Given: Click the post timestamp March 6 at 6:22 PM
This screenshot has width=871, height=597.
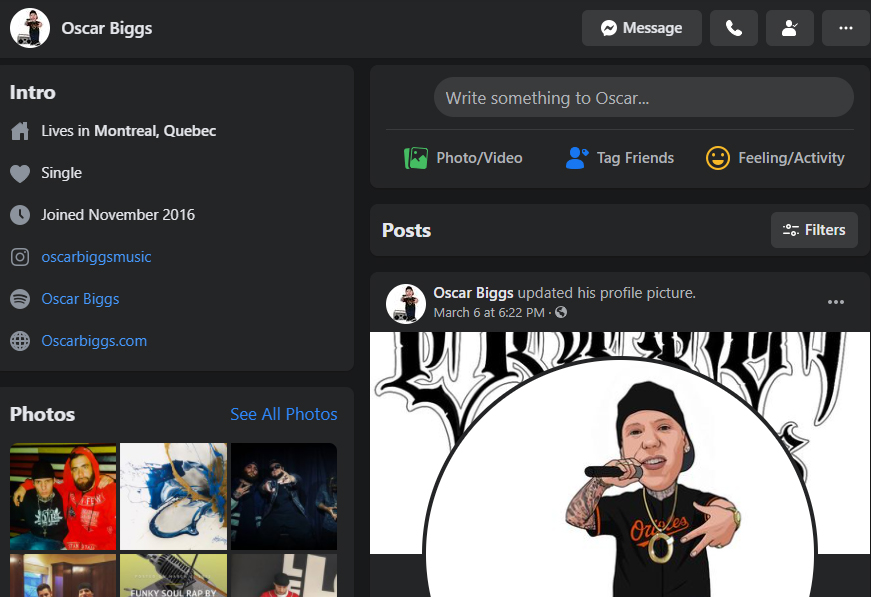Looking at the screenshot, I should click(x=489, y=313).
